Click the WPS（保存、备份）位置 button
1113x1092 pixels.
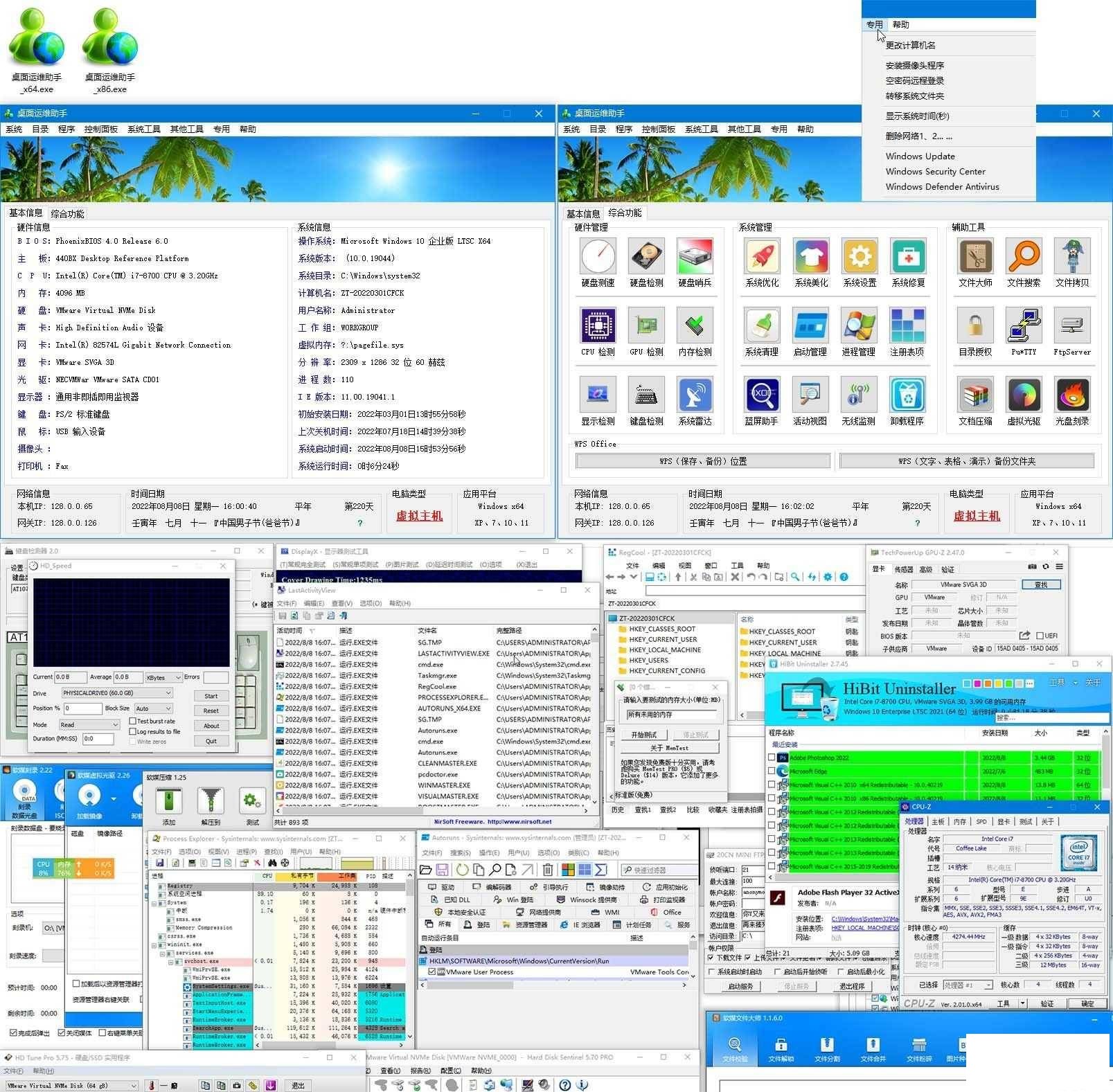click(703, 461)
